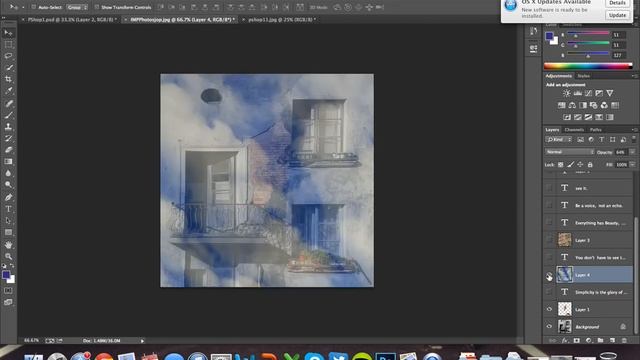Switch to the Channels tab
The image size is (640, 360).
point(574,129)
